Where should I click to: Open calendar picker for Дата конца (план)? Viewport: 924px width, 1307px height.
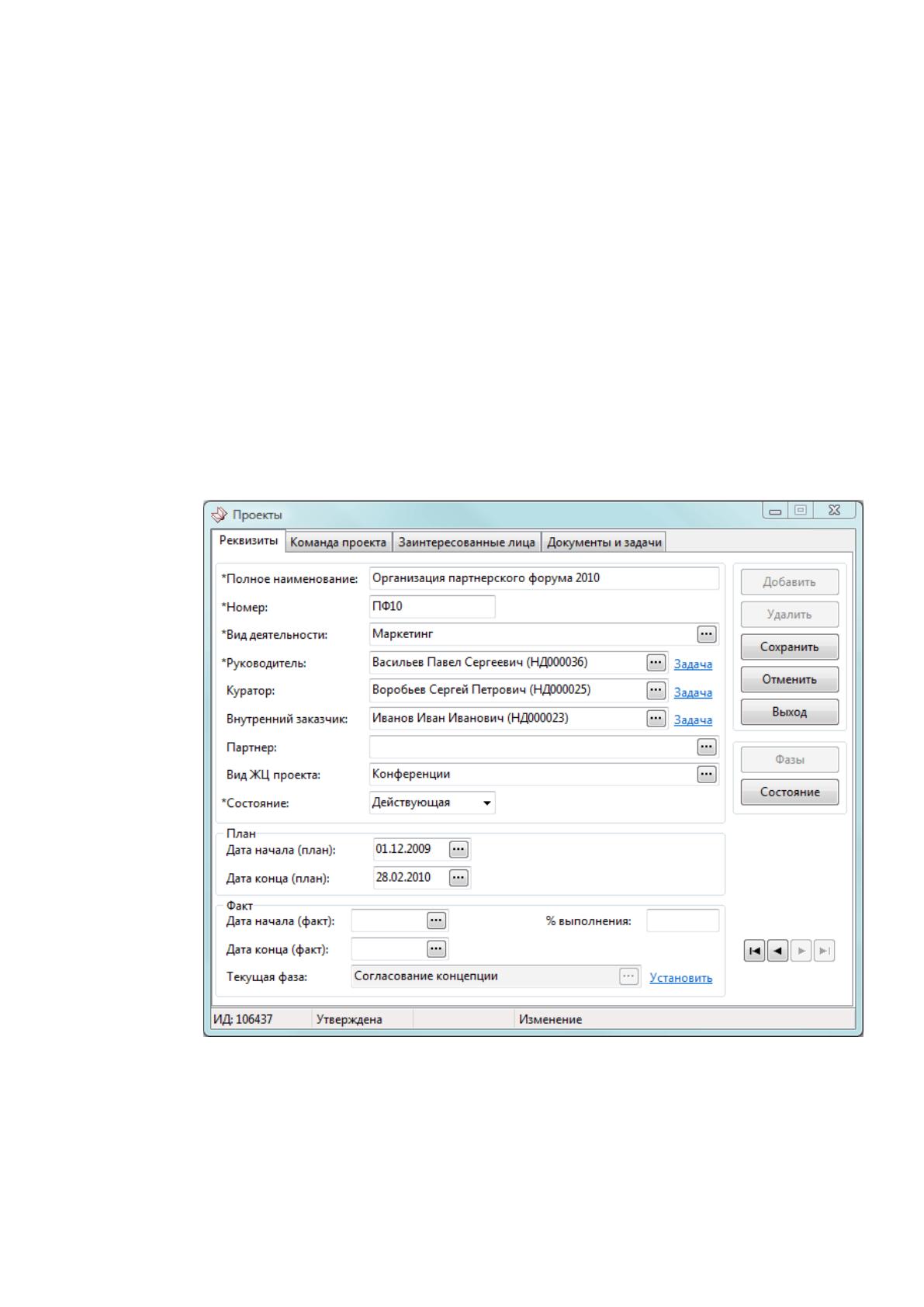click(459, 878)
